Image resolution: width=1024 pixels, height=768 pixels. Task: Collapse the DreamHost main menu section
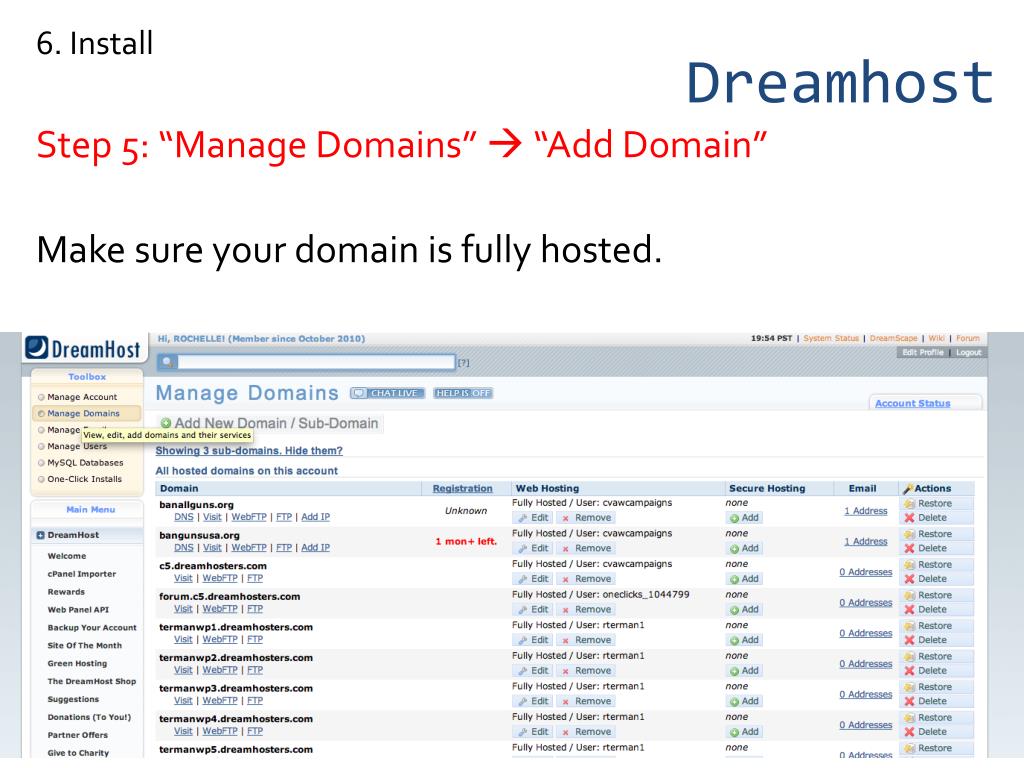40,535
